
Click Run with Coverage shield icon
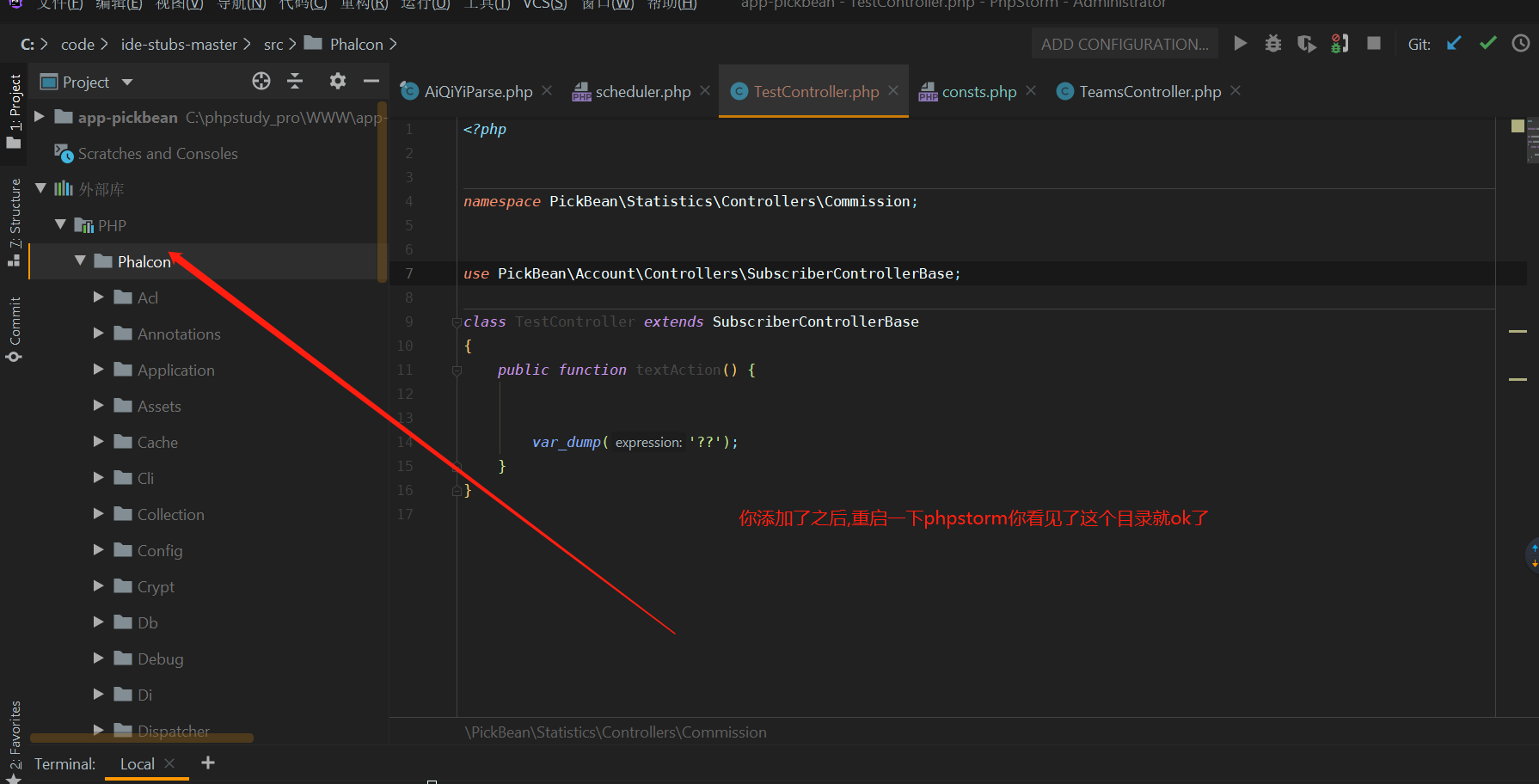click(x=1306, y=43)
